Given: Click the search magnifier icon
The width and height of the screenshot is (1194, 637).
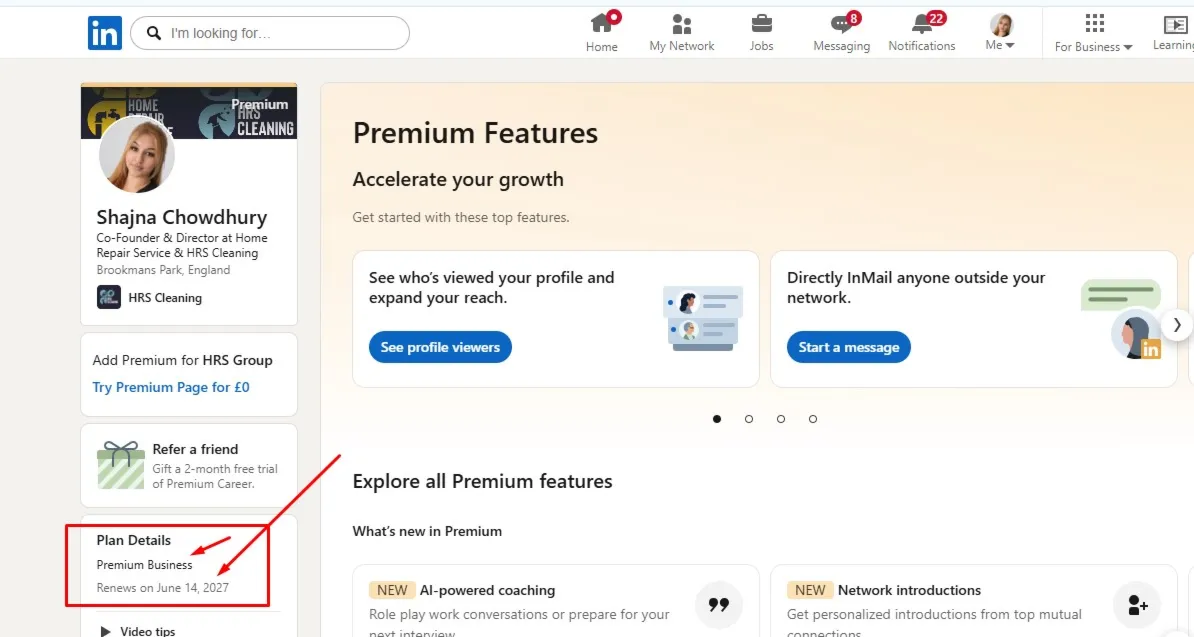Looking at the screenshot, I should [154, 33].
